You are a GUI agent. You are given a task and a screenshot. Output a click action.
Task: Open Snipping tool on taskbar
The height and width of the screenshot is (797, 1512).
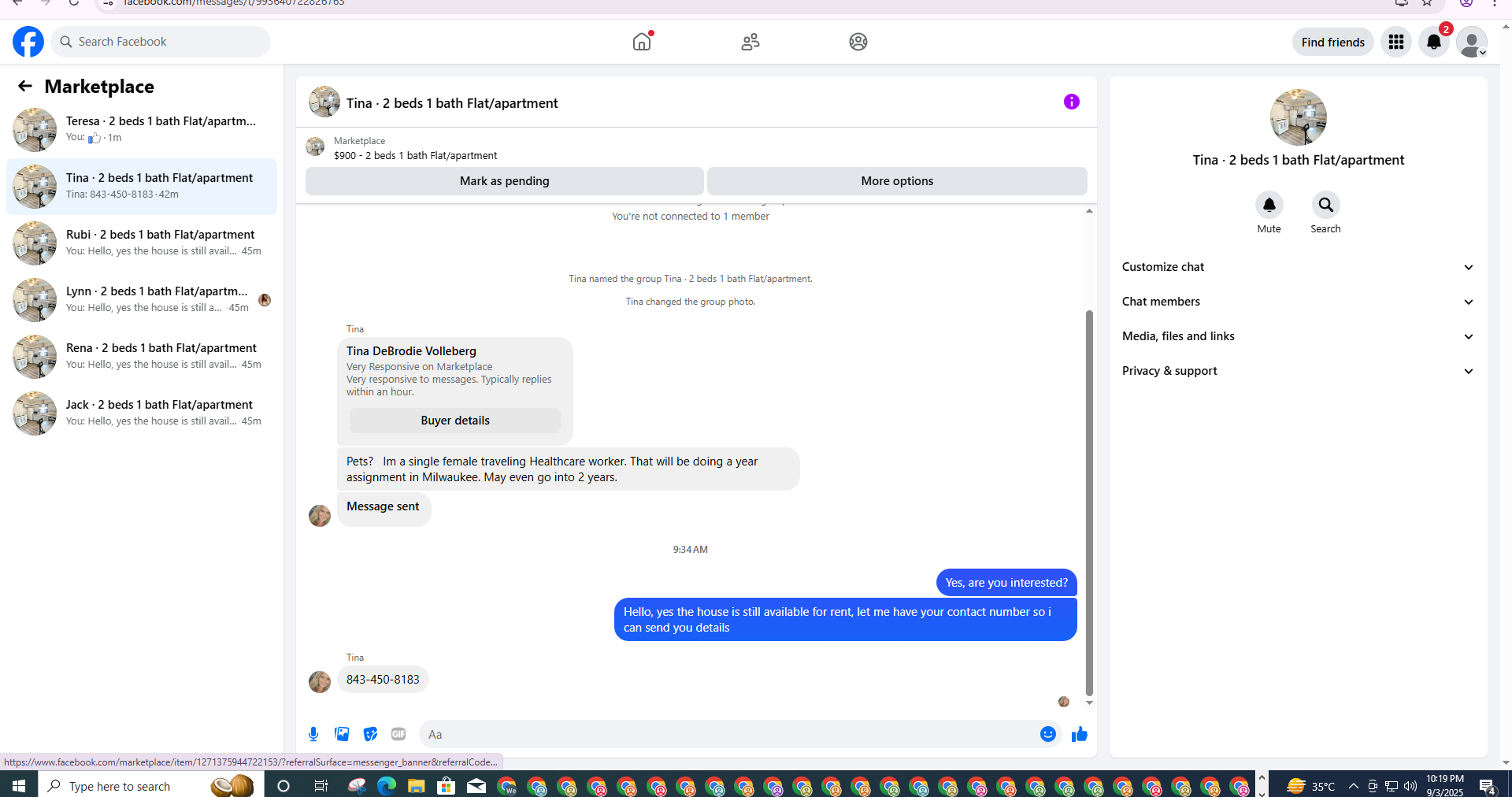coord(357,786)
